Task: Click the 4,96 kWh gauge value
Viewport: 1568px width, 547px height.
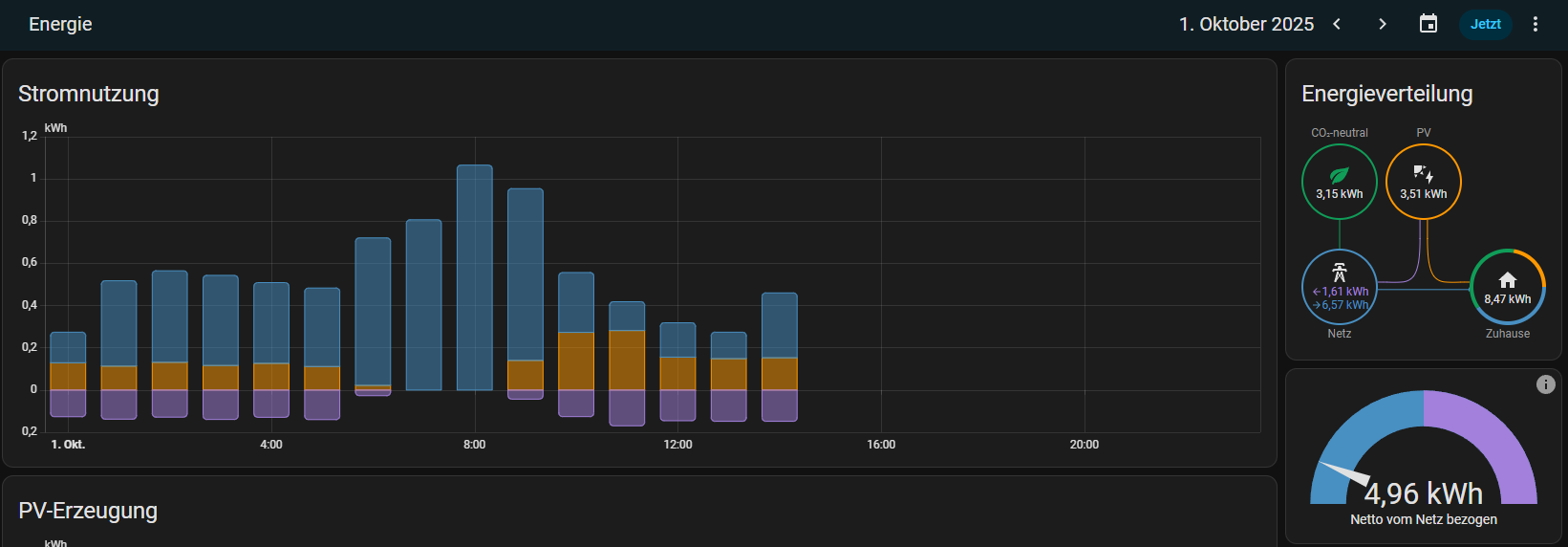Action: pos(1423,493)
